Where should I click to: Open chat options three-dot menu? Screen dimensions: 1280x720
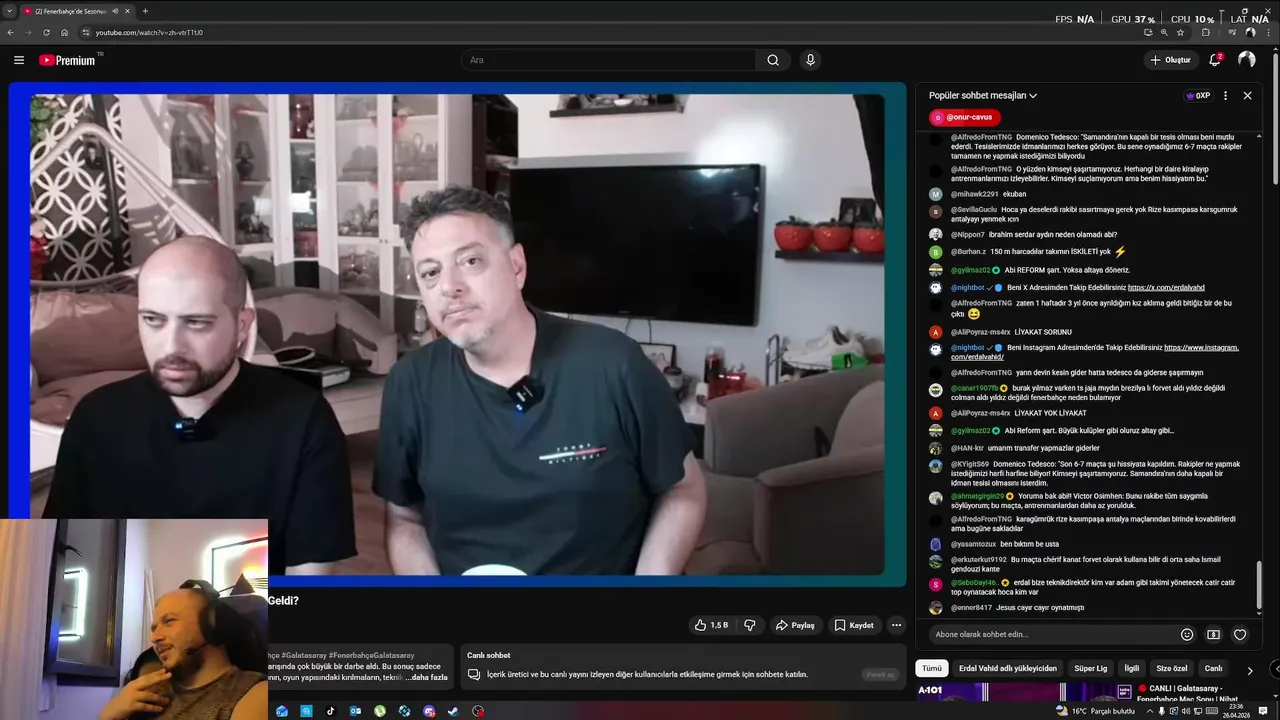tap(1225, 96)
